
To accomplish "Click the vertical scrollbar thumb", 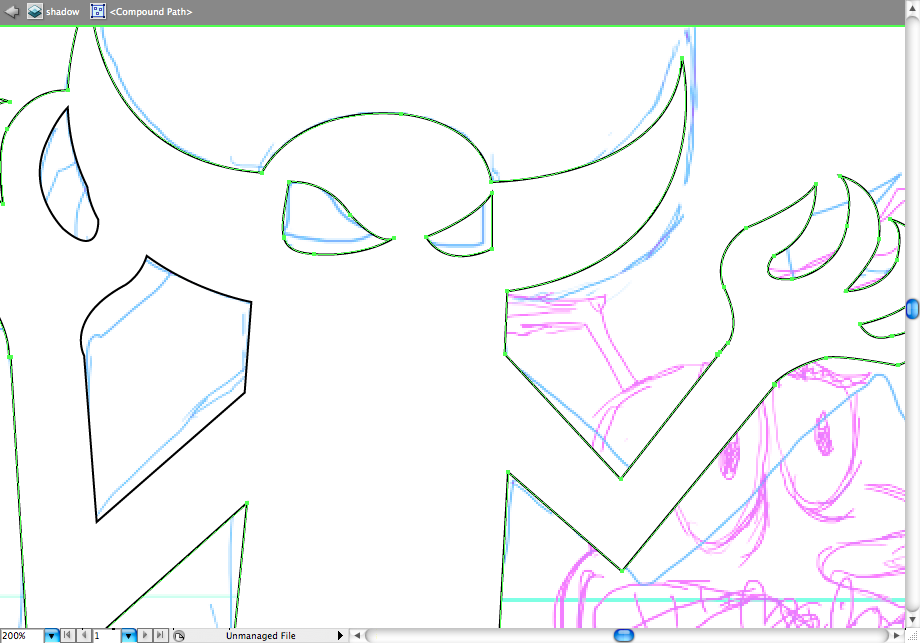I will (x=912, y=309).
